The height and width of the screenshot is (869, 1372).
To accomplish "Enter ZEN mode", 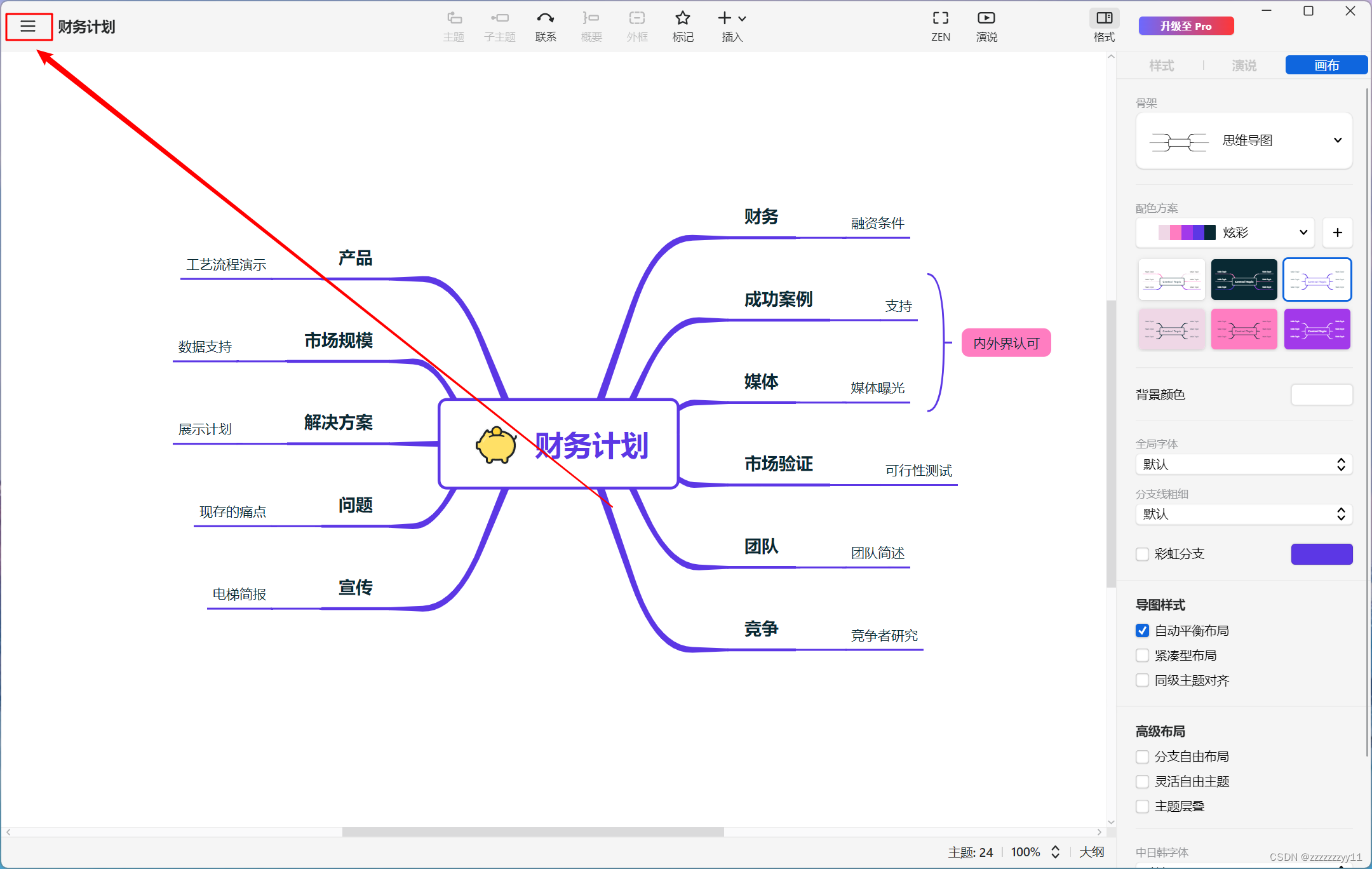I will pyautogui.click(x=940, y=19).
